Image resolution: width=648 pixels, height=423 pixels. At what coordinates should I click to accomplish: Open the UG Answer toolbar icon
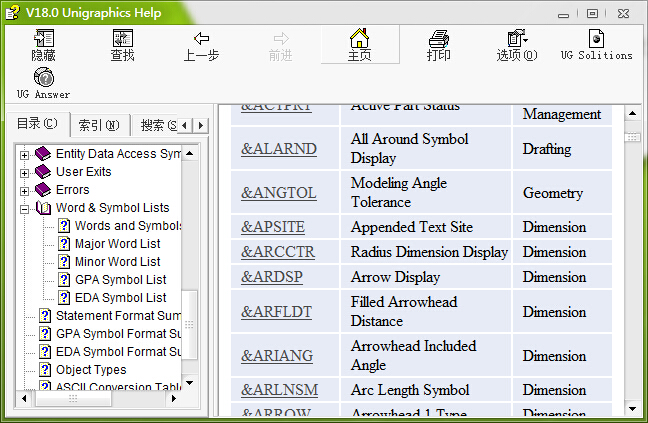pos(43,78)
